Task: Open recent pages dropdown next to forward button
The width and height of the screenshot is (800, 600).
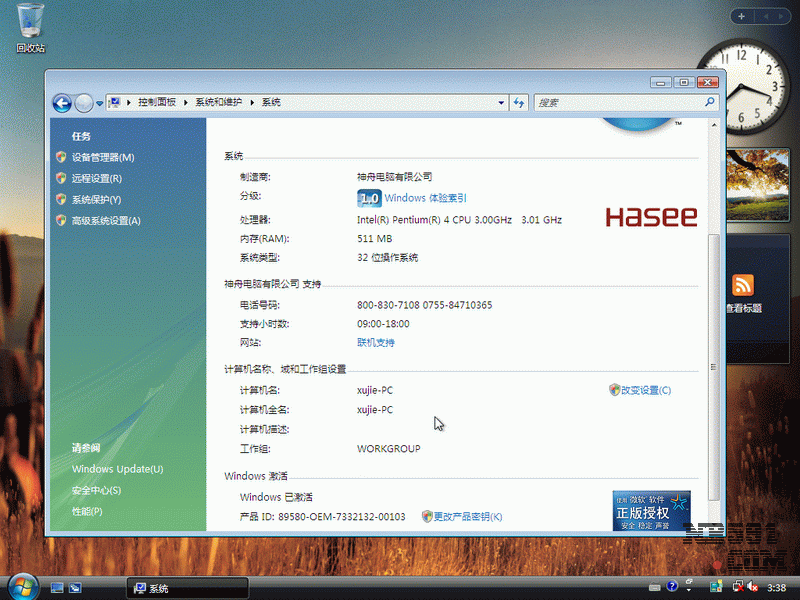Action: (98, 102)
